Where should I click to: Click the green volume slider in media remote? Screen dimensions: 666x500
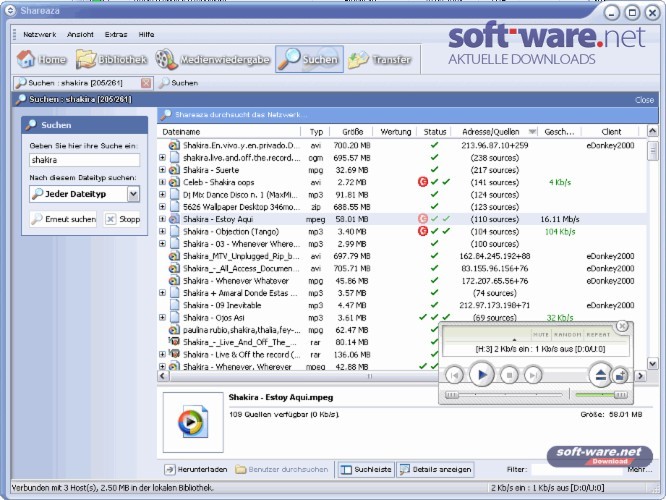(601, 395)
